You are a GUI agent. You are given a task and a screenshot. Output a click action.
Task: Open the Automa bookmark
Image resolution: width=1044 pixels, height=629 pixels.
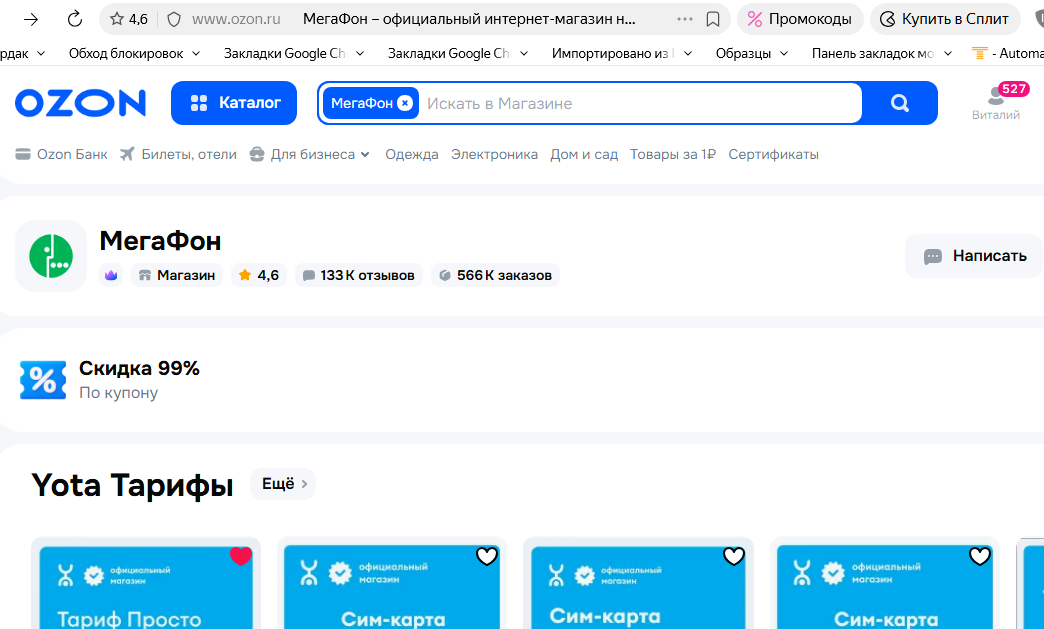(x=1008, y=53)
